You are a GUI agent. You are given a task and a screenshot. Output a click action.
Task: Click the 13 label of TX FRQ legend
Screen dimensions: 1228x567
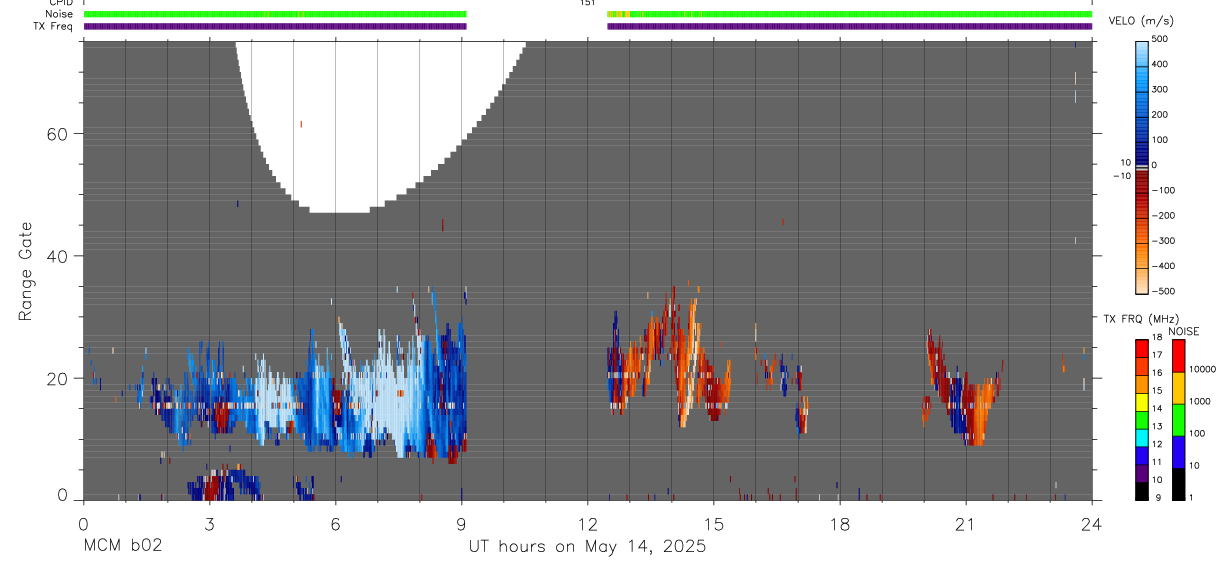1157,424
